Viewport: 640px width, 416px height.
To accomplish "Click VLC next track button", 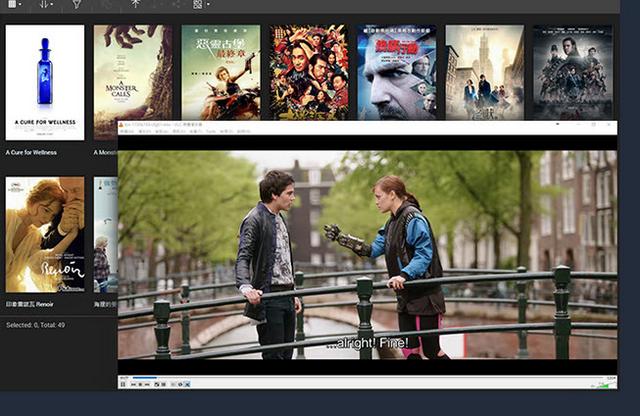I will [x=147, y=384].
